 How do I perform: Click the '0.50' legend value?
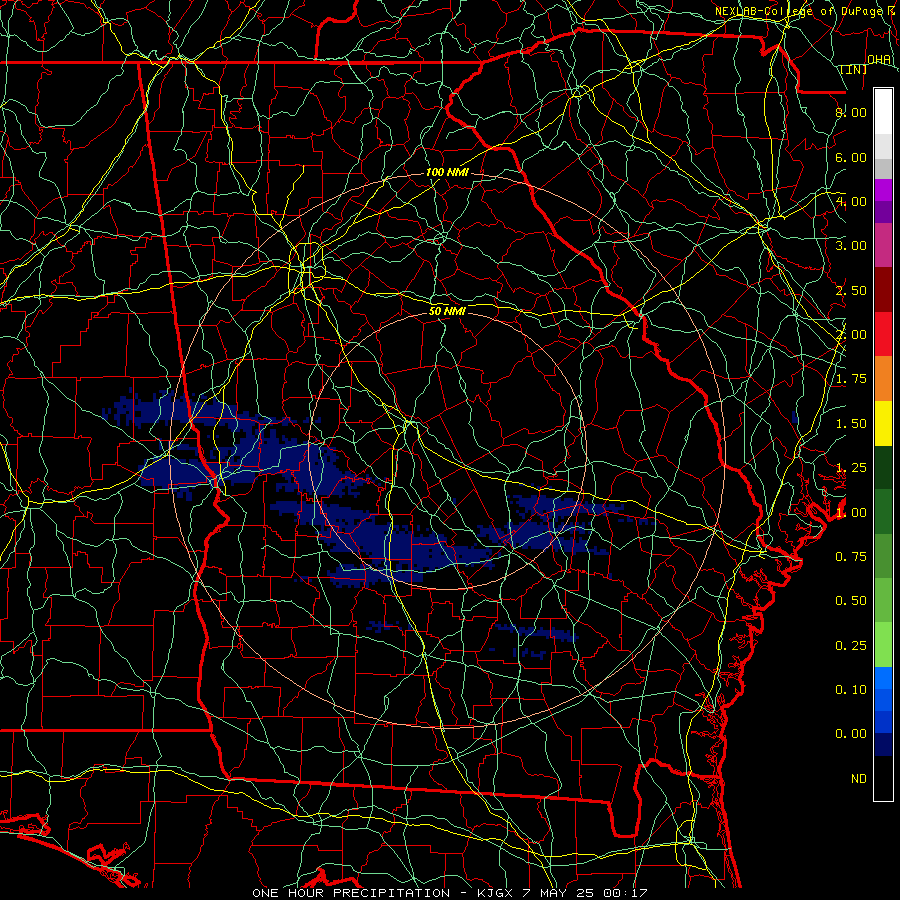[x=851, y=601]
